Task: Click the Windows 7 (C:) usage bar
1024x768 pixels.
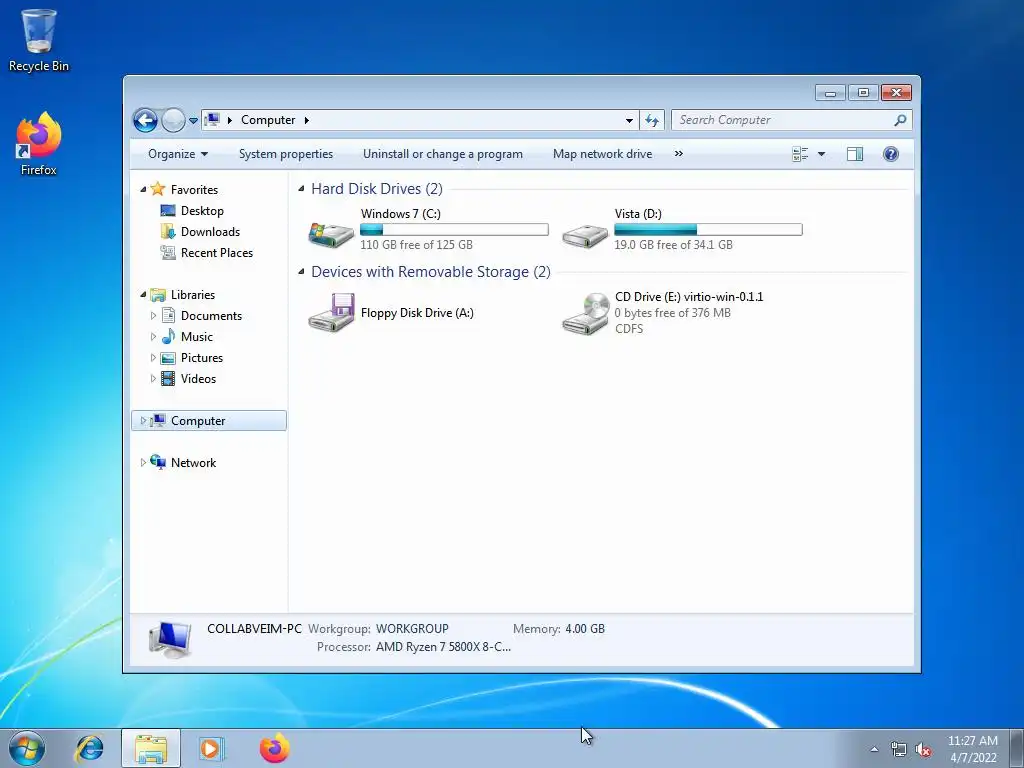Action: [x=454, y=229]
